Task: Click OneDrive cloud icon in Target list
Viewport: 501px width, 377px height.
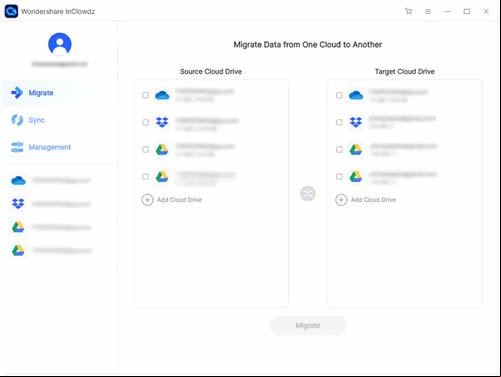Action: pyautogui.click(x=356, y=95)
